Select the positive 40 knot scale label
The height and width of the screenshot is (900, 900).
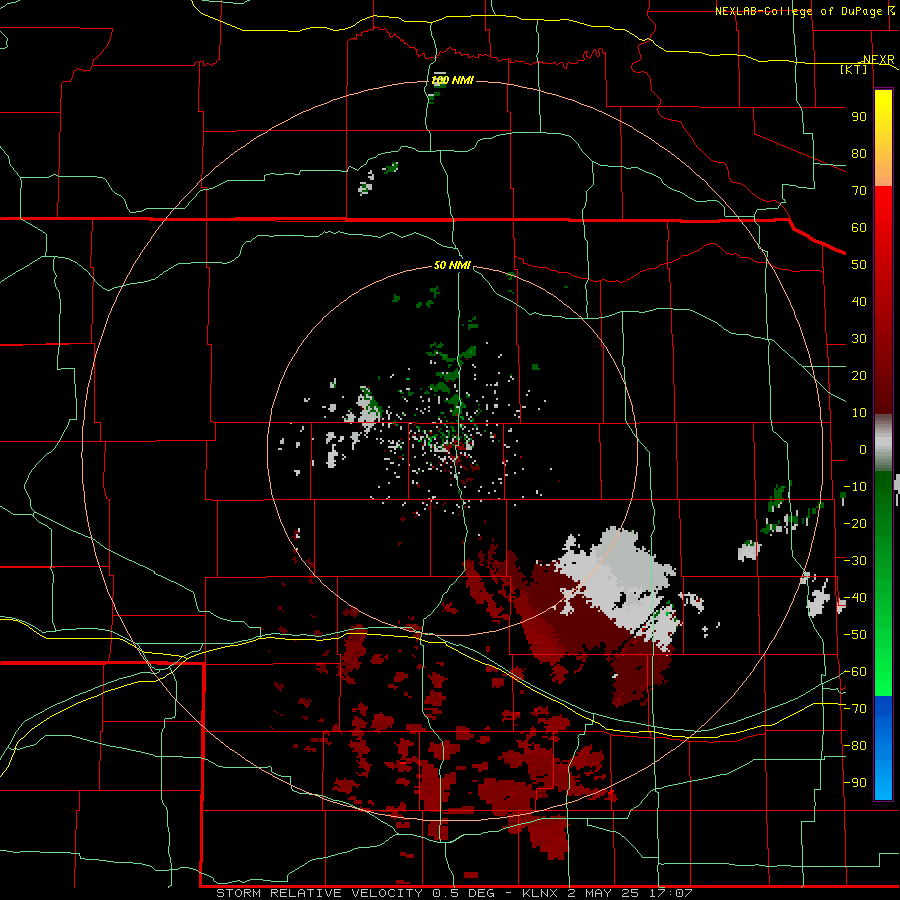[859, 301]
